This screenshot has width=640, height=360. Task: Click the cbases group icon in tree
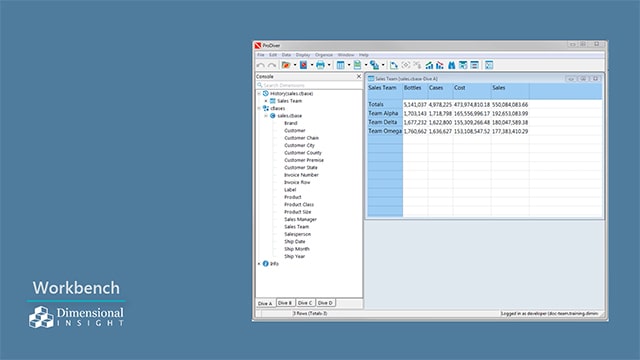click(266, 108)
